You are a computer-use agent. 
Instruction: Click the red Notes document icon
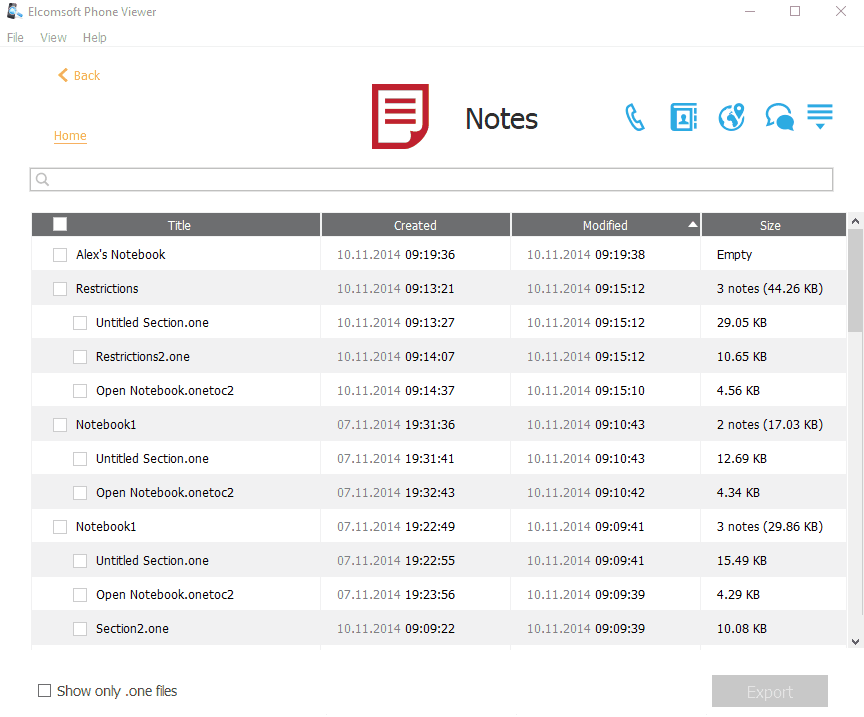(x=400, y=117)
